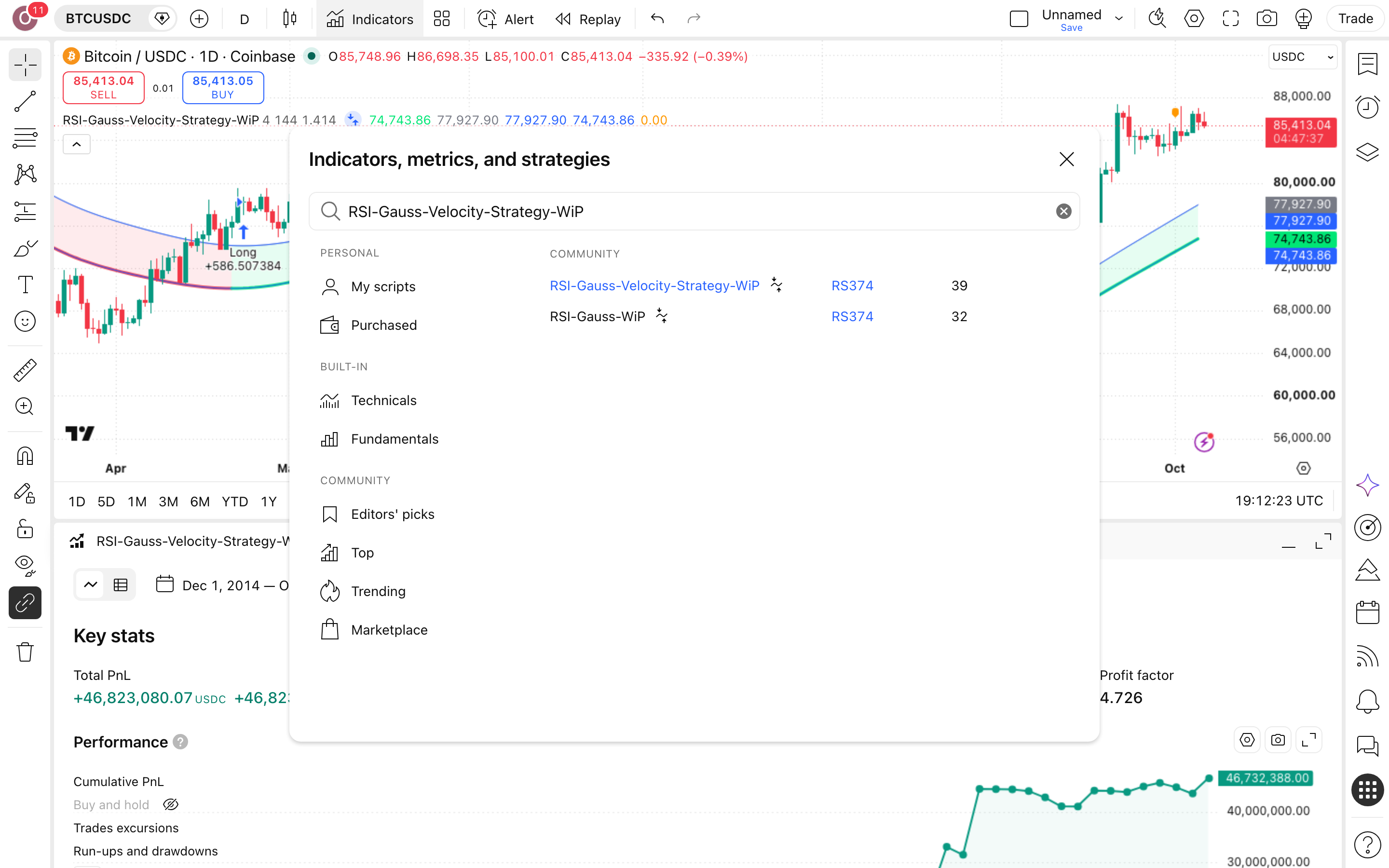Click the trash remove drawings icon
The width and height of the screenshot is (1389, 868).
click(25, 652)
